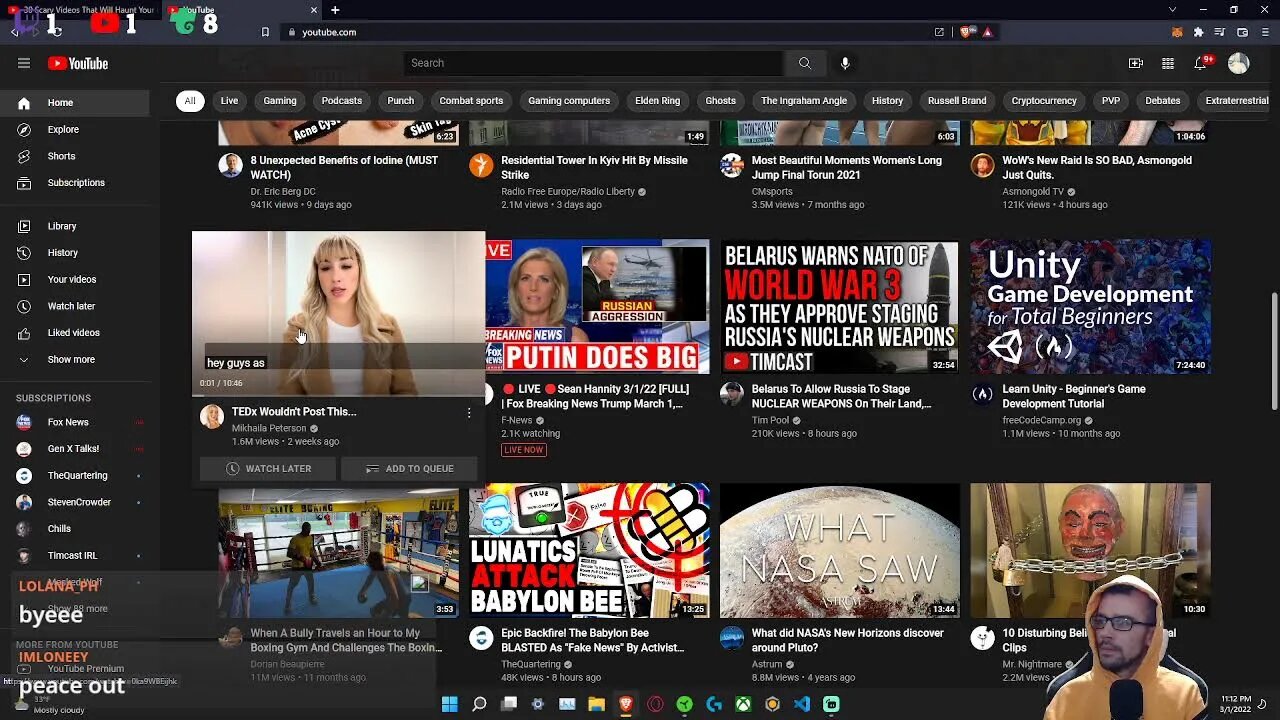Select the Russell Brand chip
1280x720 pixels.
click(957, 101)
